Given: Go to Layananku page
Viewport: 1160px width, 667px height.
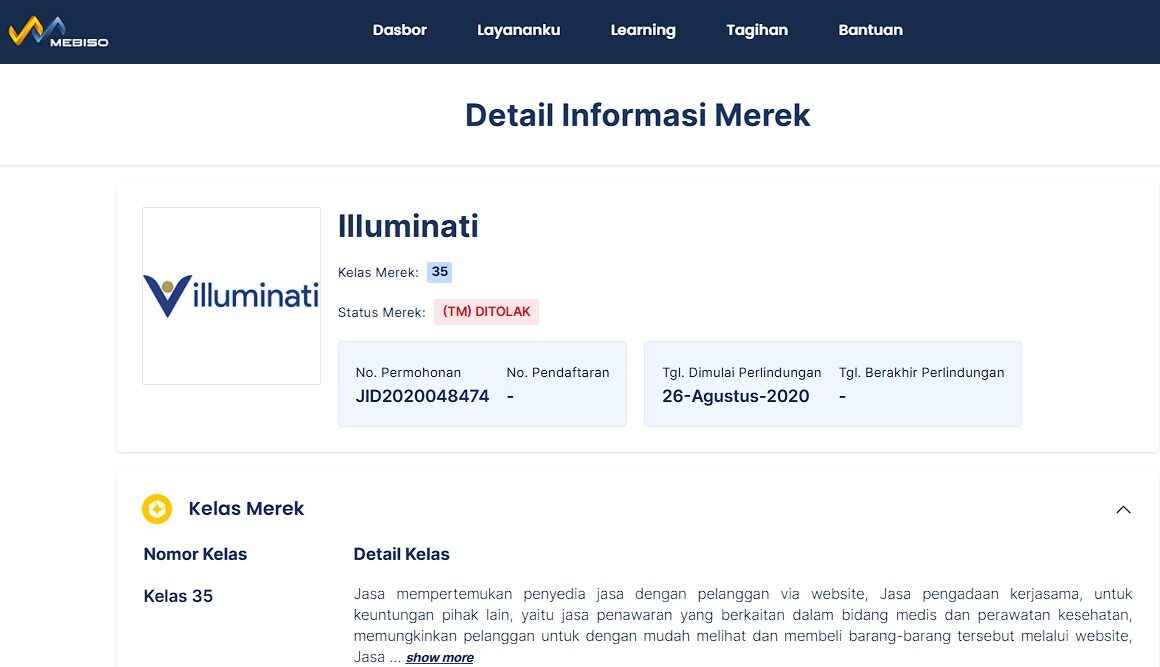Looking at the screenshot, I should pyautogui.click(x=519, y=30).
